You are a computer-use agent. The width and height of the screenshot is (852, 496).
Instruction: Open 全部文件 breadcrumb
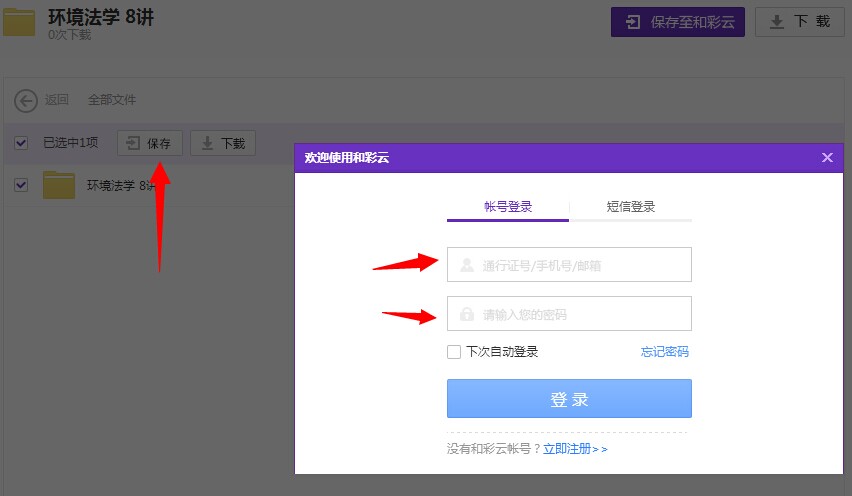pyautogui.click(x=112, y=100)
